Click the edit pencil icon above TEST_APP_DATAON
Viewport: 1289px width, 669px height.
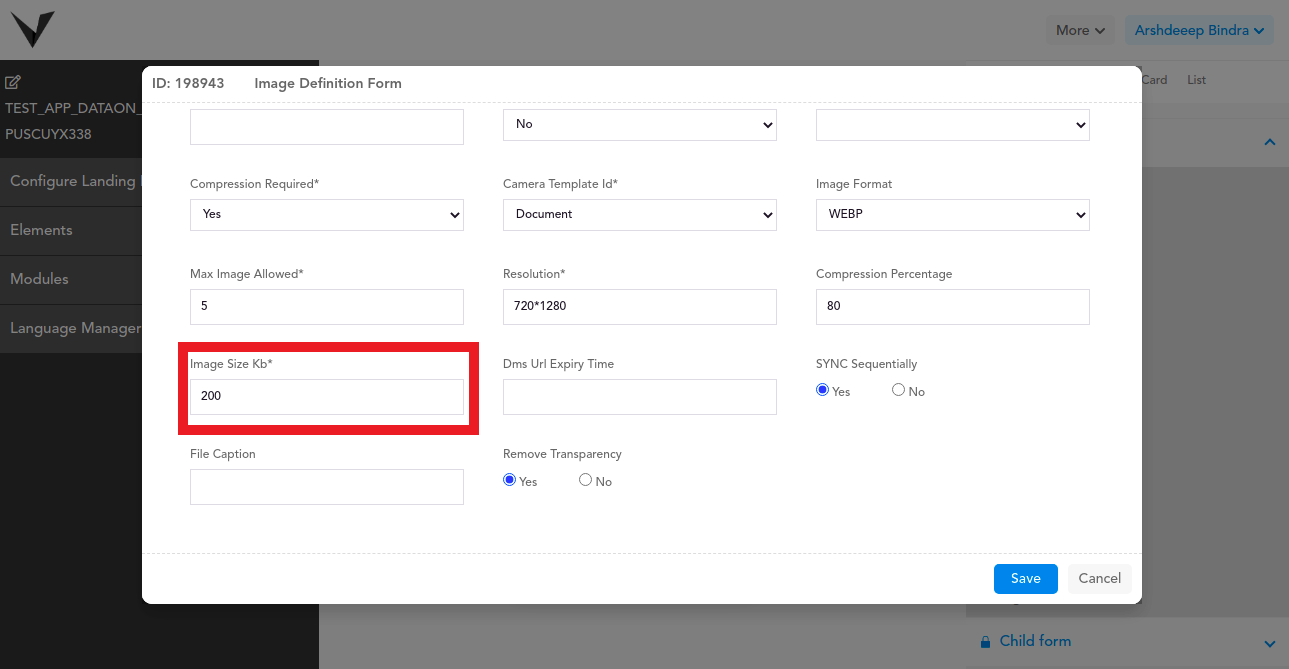pos(13,82)
